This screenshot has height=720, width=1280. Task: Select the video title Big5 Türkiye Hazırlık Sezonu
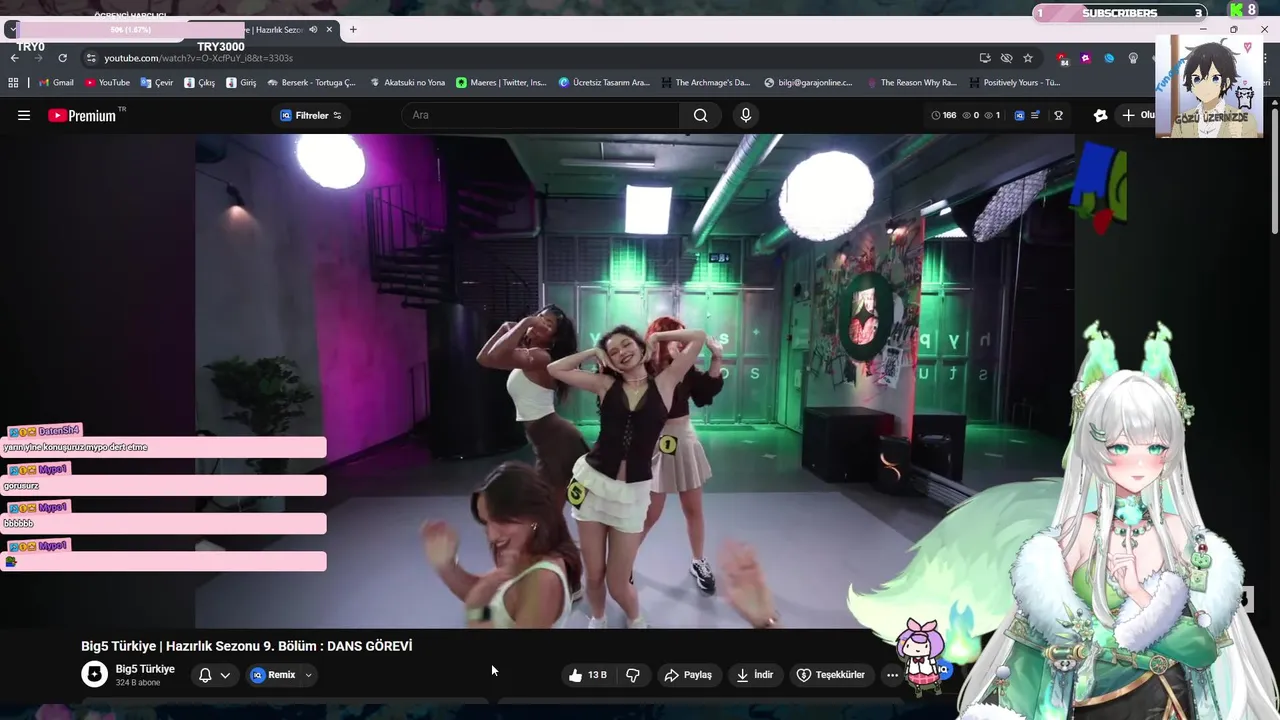click(247, 646)
